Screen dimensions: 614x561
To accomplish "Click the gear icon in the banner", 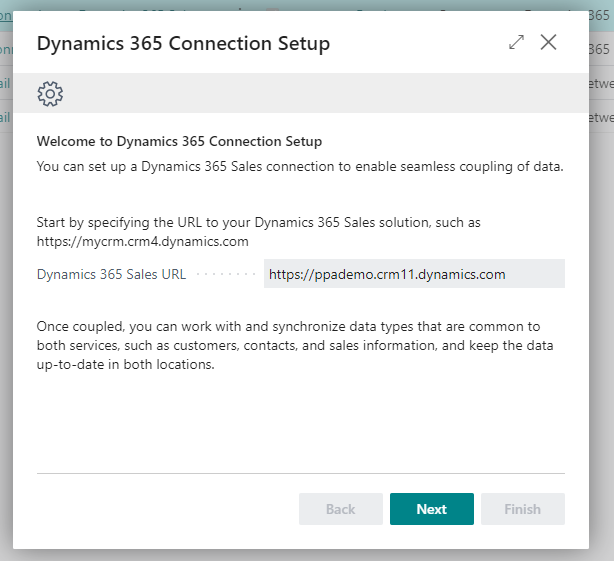I will (50, 94).
